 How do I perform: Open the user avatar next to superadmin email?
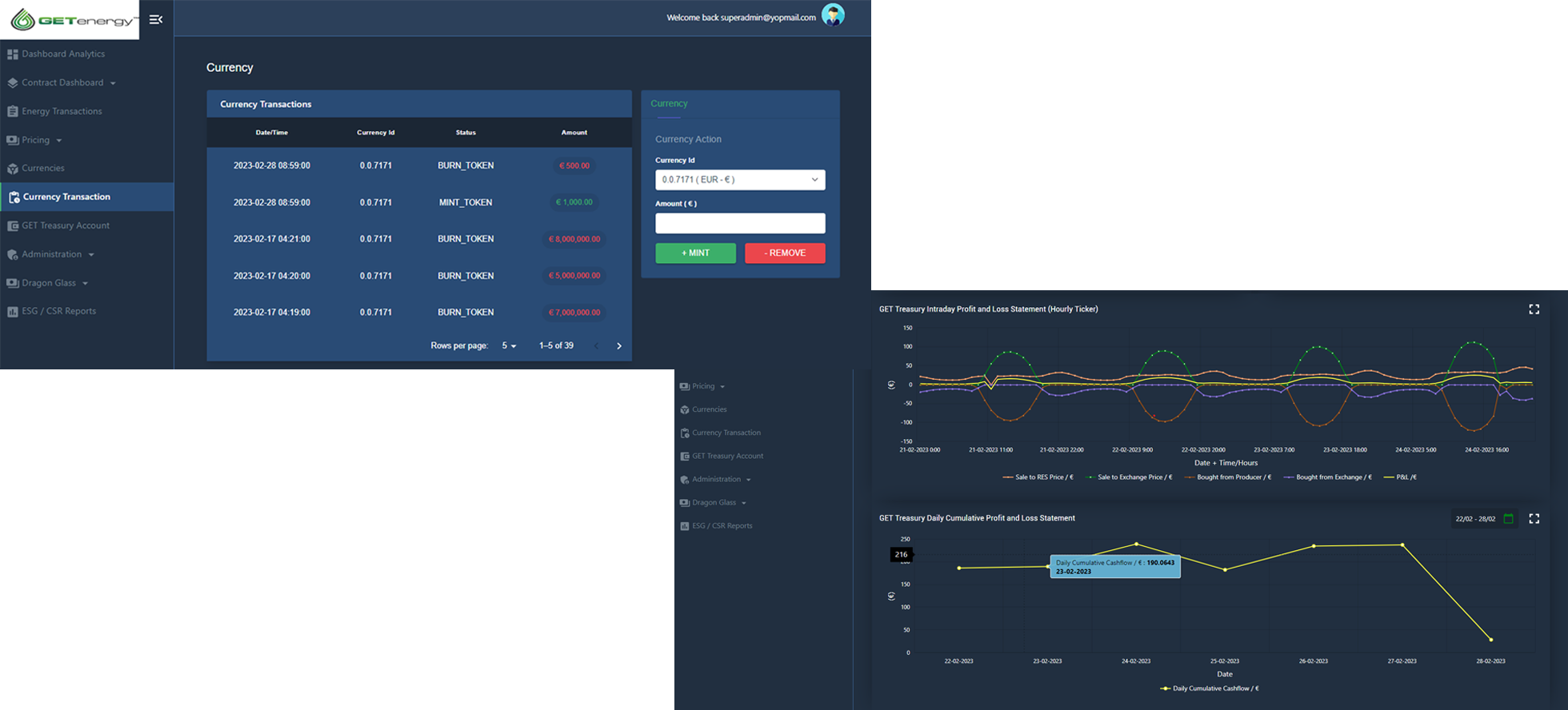pyautogui.click(x=833, y=15)
